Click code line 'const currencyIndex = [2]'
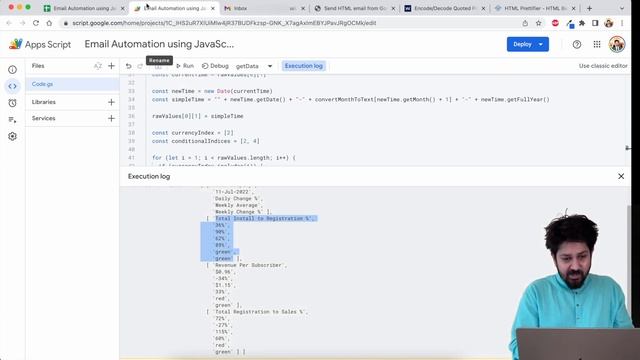Screen dimensions: 640x360 tap(193, 133)
